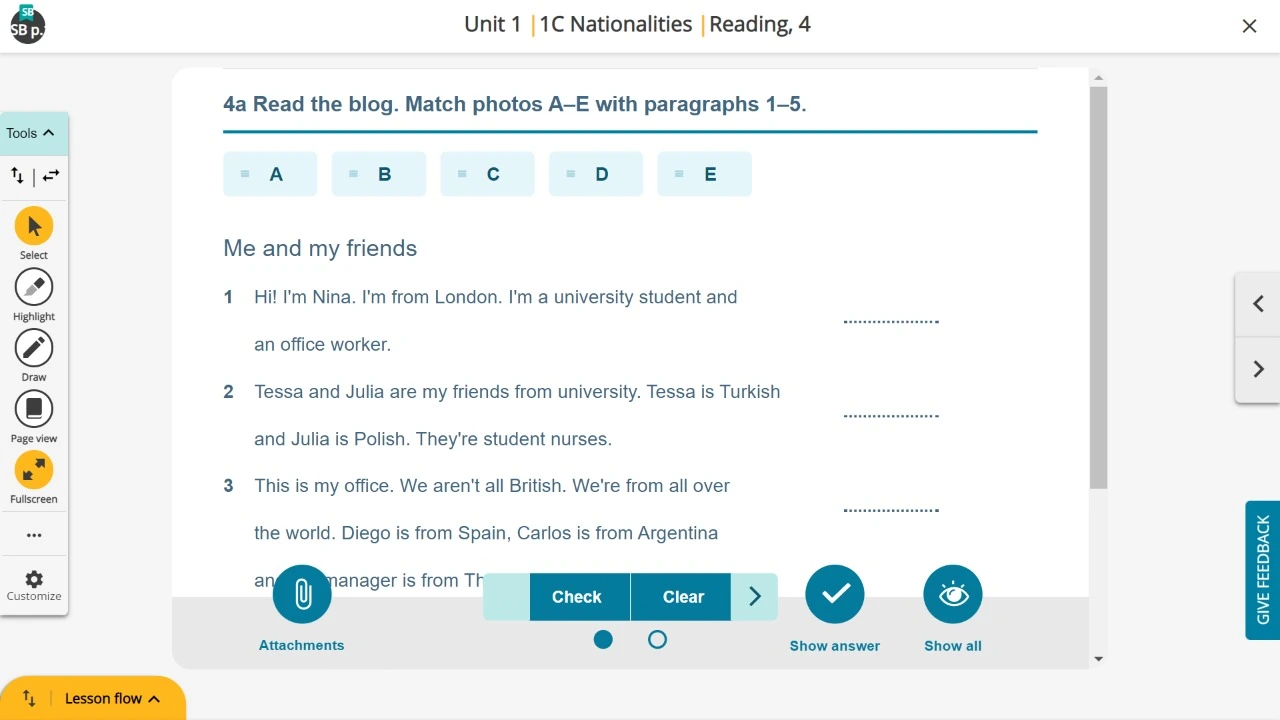1280x720 pixels.
Task: Click the Show answer checkmark
Action: [835, 595]
